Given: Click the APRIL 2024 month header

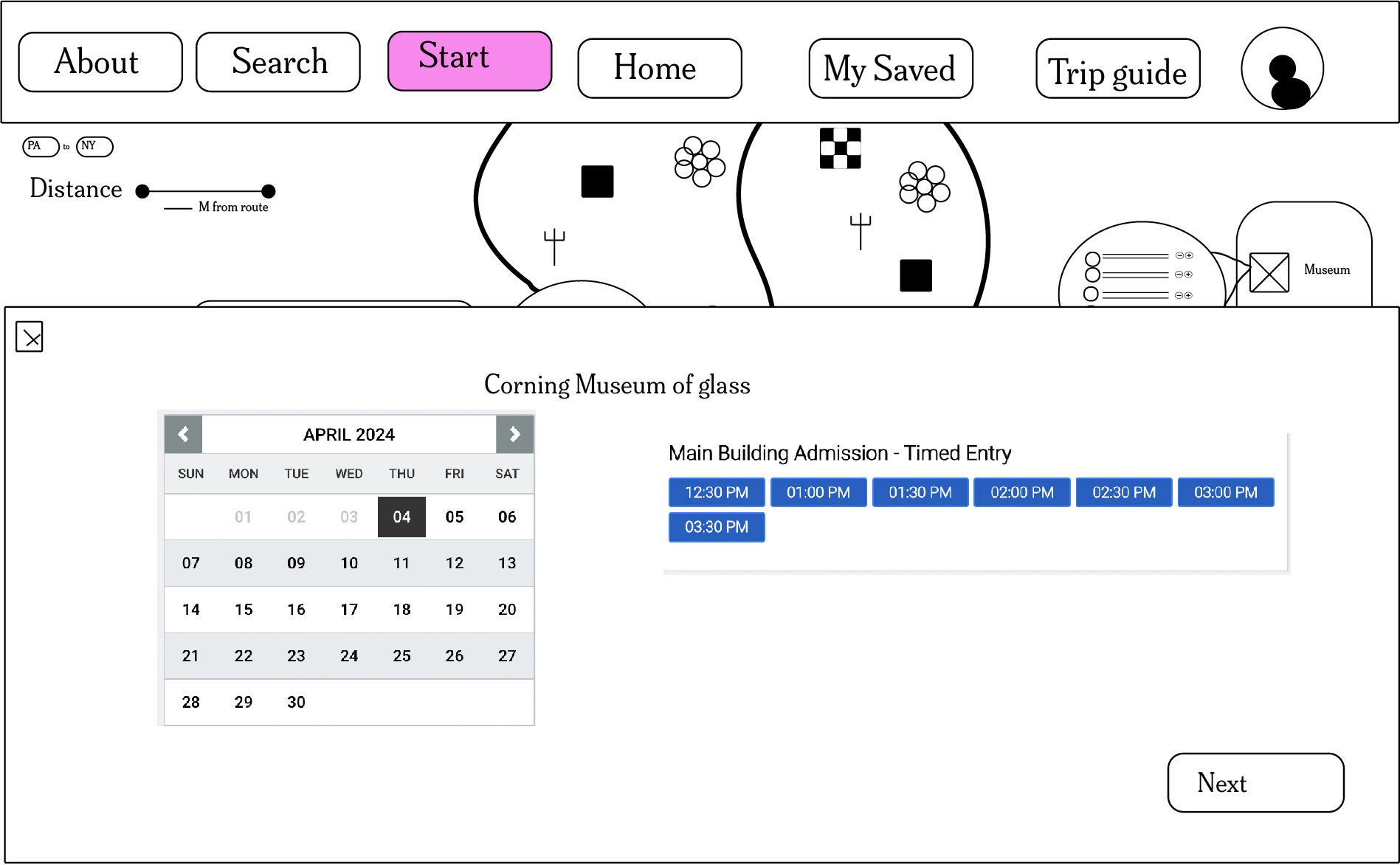Looking at the screenshot, I should (x=349, y=435).
